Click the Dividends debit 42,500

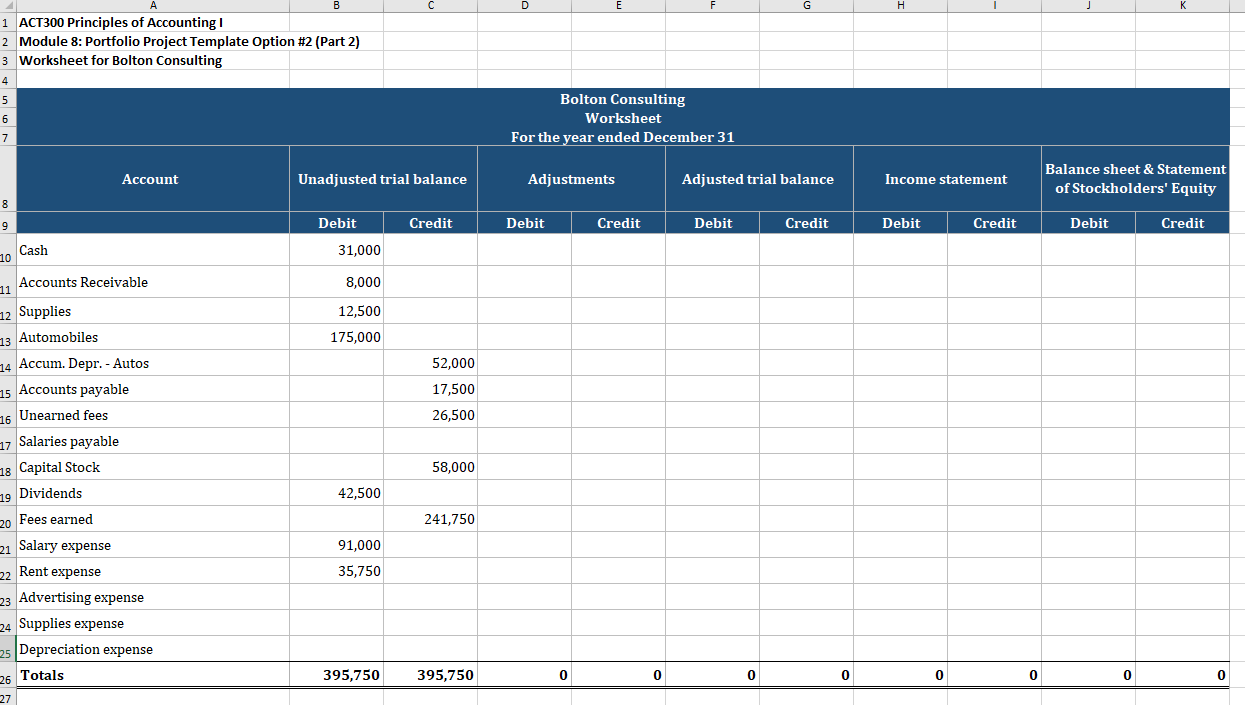tap(336, 493)
